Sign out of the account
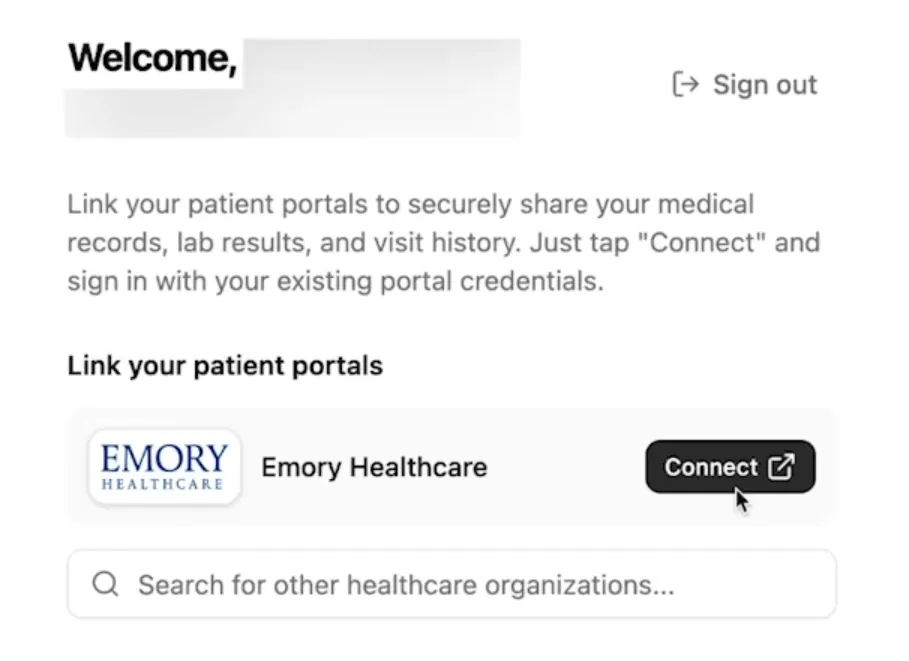The image size is (909, 661). [744, 84]
